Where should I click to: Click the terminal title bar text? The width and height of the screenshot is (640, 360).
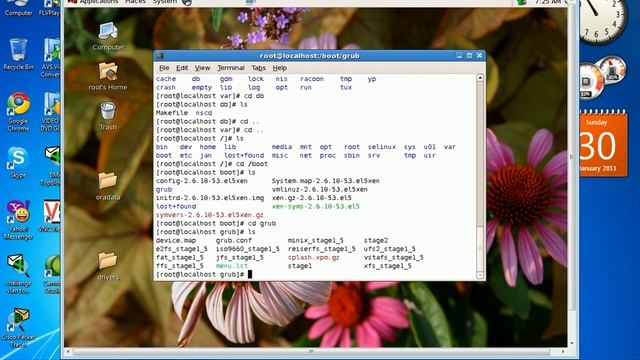coord(309,56)
